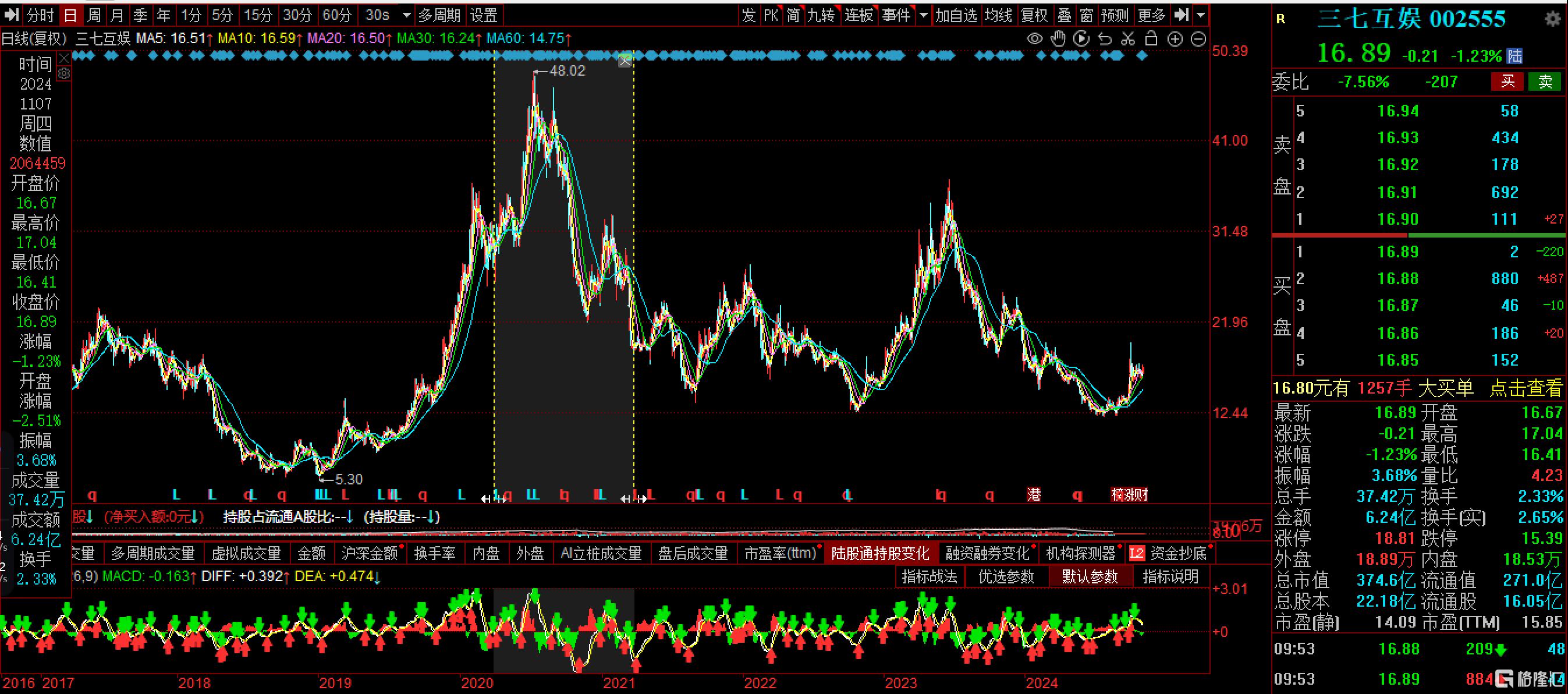Screen dimensions: 1568x694
Task: Expand the top-right corner dropdown arrow
Action: click(x=1200, y=15)
